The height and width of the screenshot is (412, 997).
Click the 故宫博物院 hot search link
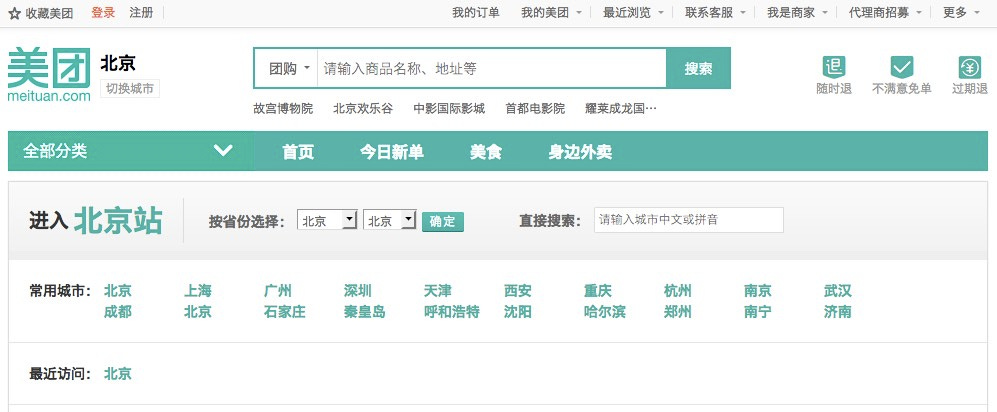pyautogui.click(x=283, y=109)
